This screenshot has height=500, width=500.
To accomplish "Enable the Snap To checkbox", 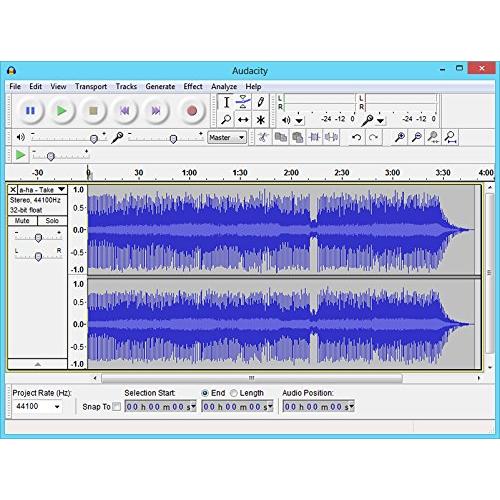I will (116, 407).
